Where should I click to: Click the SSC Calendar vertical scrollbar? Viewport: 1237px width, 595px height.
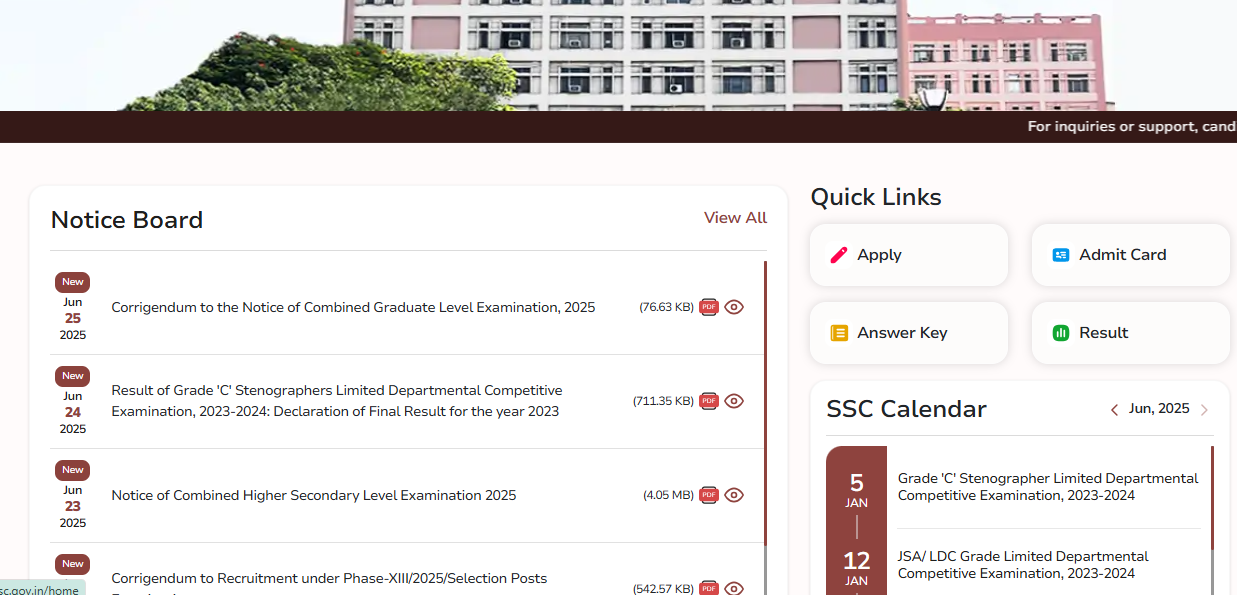(1212, 498)
